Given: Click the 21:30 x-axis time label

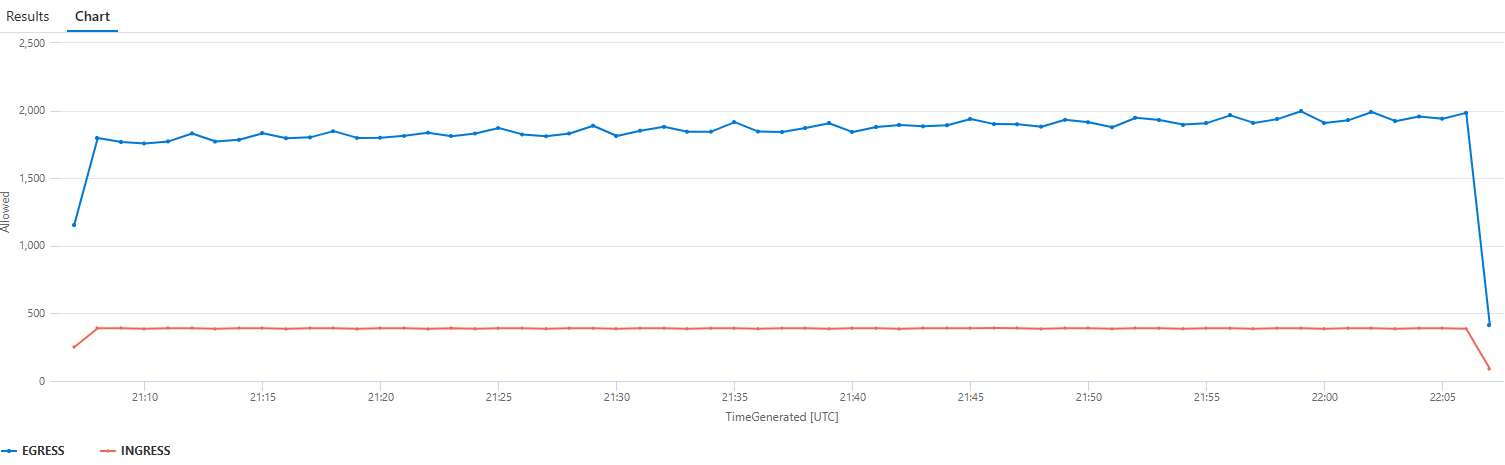Looking at the screenshot, I should pos(616,397).
